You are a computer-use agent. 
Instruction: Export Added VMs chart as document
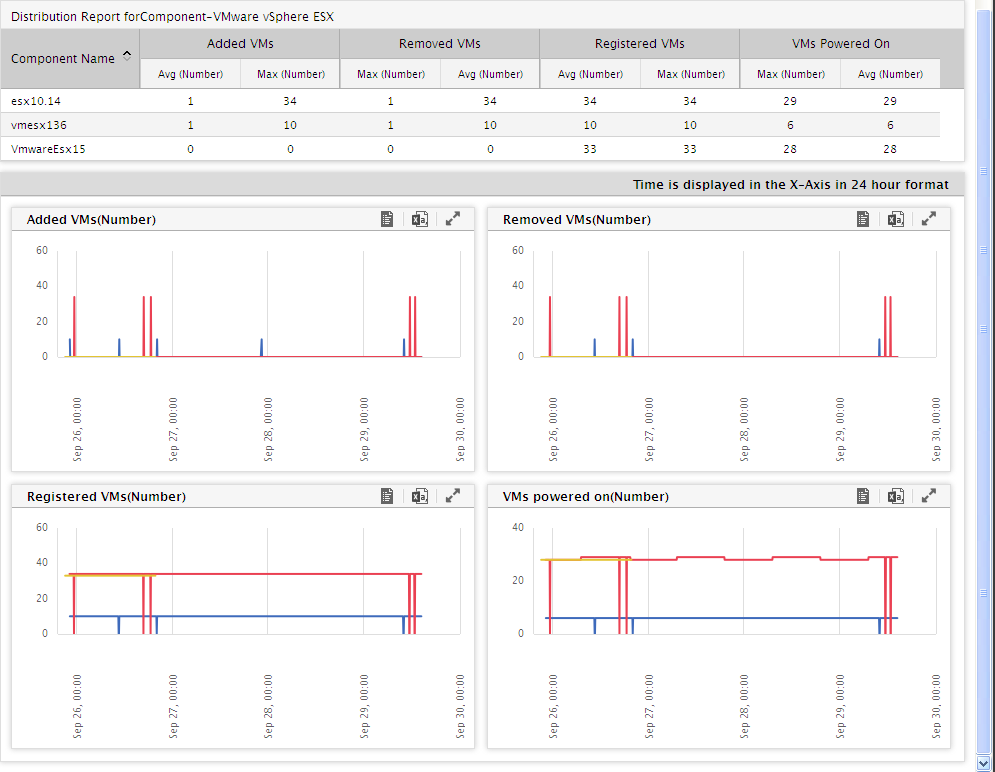tap(387, 219)
